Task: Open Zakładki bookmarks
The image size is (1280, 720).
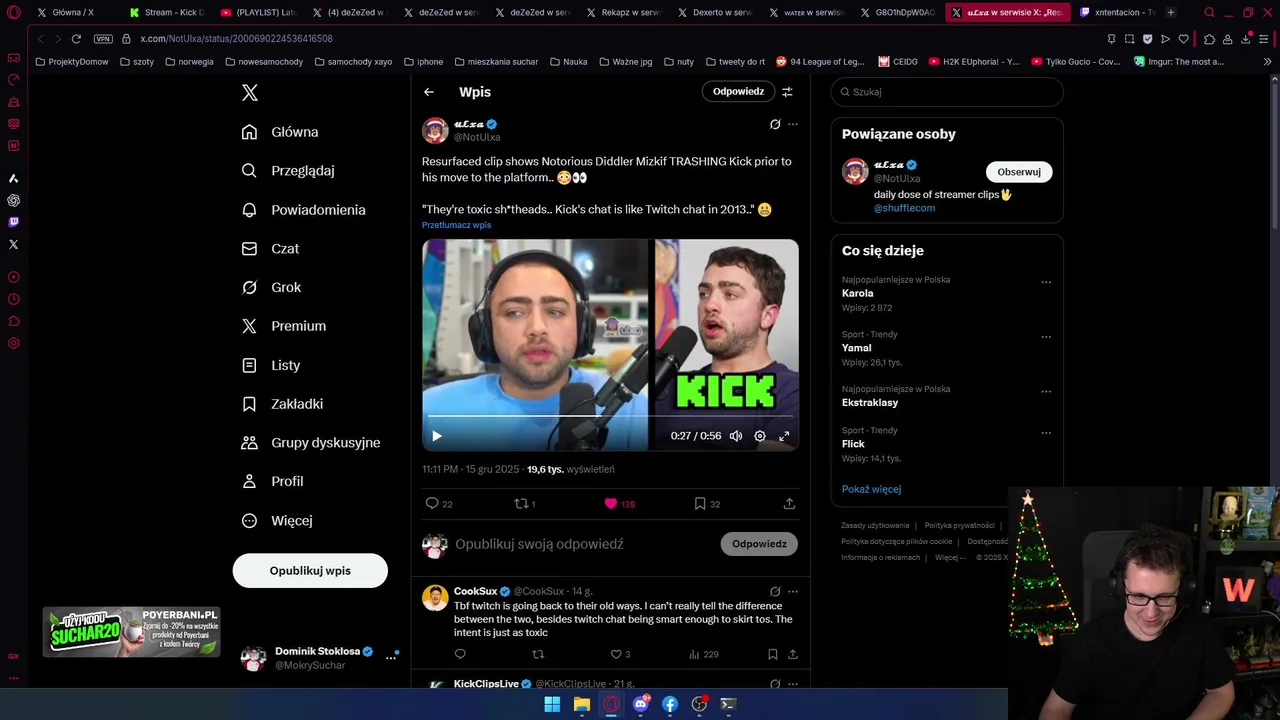Action: point(282,404)
